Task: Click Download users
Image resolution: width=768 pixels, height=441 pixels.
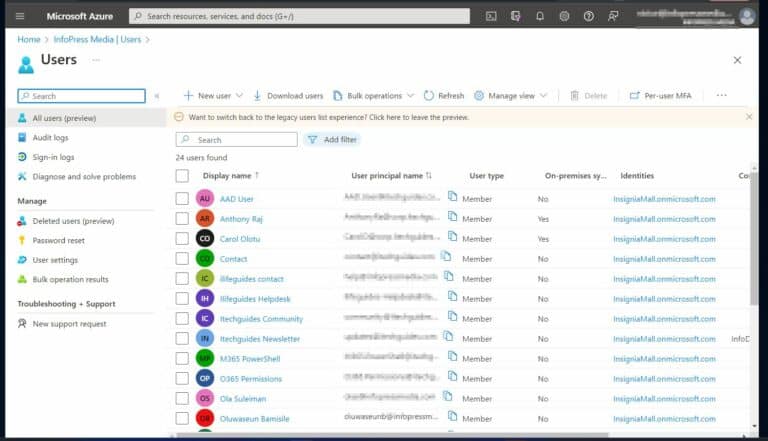Action: point(288,96)
